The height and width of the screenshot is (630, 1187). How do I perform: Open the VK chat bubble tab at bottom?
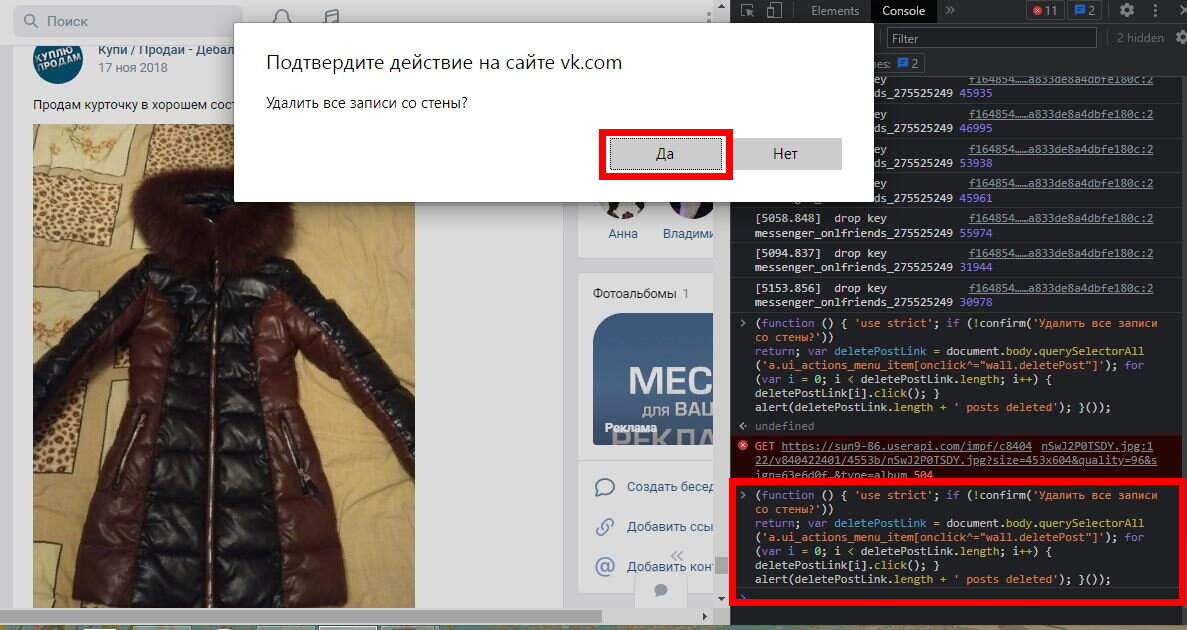[661, 590]
